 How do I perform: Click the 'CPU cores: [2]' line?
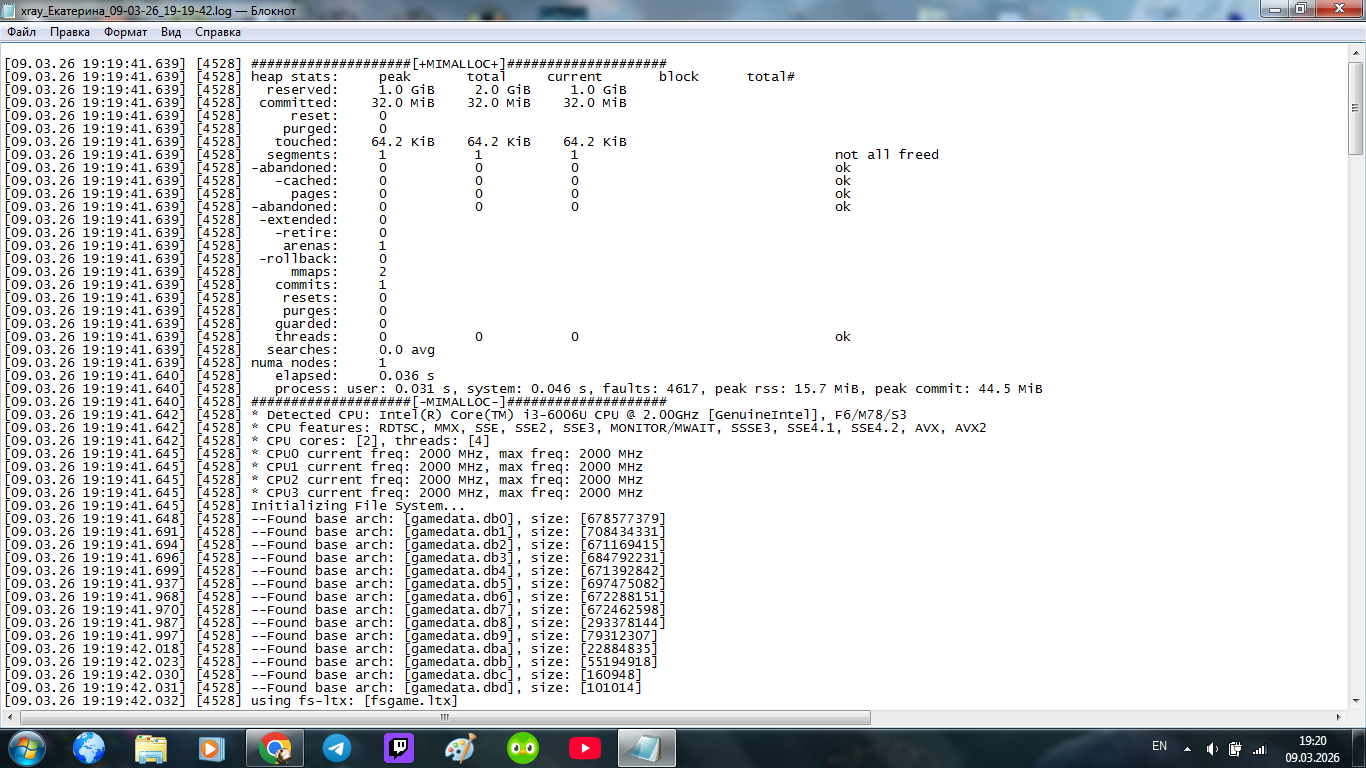[x=248, y=440]
